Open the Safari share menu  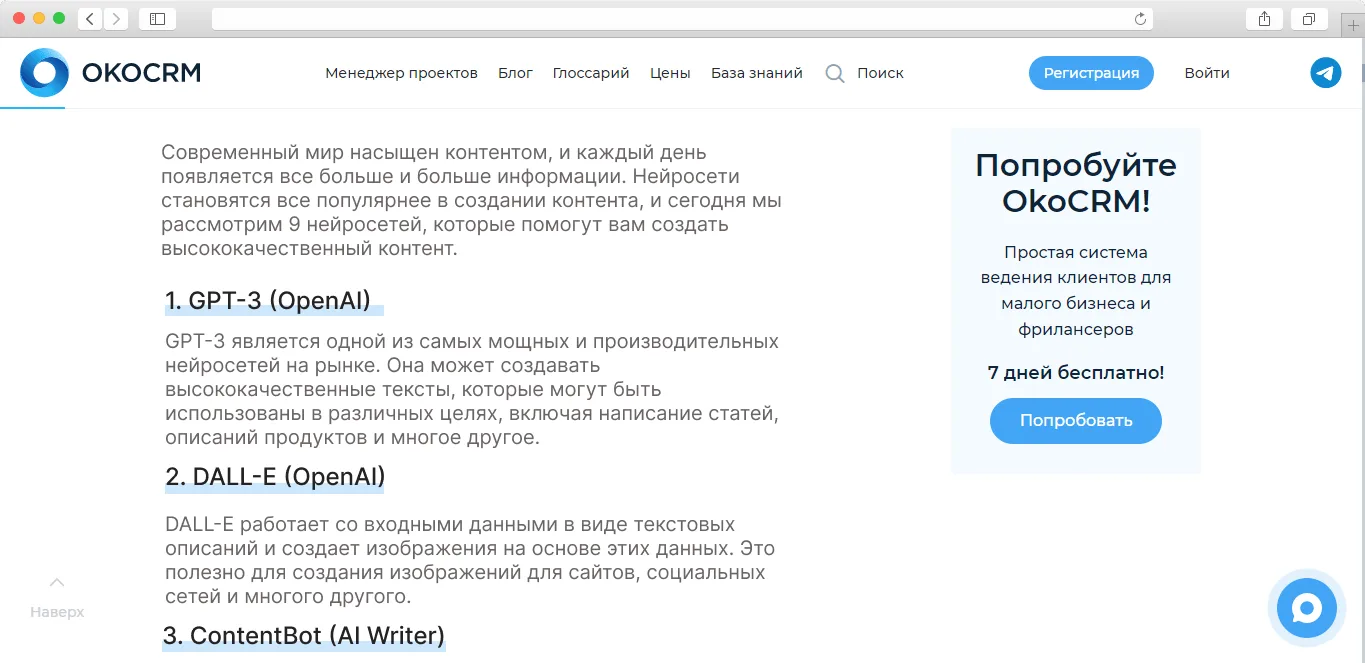(x=1264, y=19)
